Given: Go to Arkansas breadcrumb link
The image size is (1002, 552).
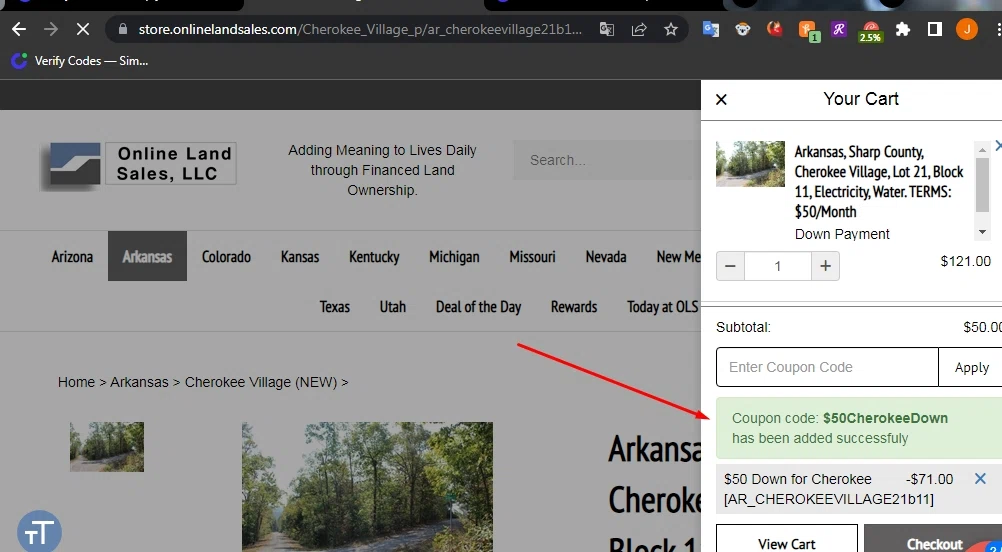Looking at the screenshot, I should 139,382.
